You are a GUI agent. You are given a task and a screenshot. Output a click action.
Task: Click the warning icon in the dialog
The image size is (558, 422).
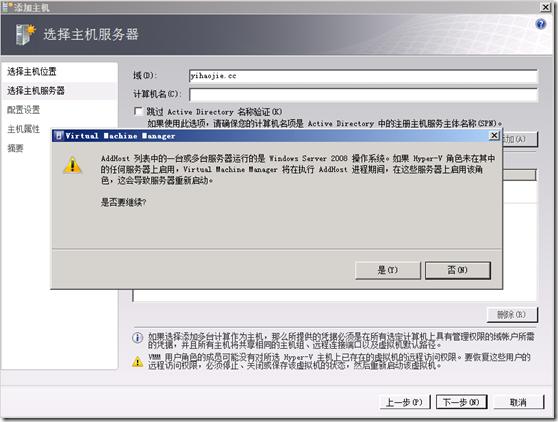coord(72,165)
